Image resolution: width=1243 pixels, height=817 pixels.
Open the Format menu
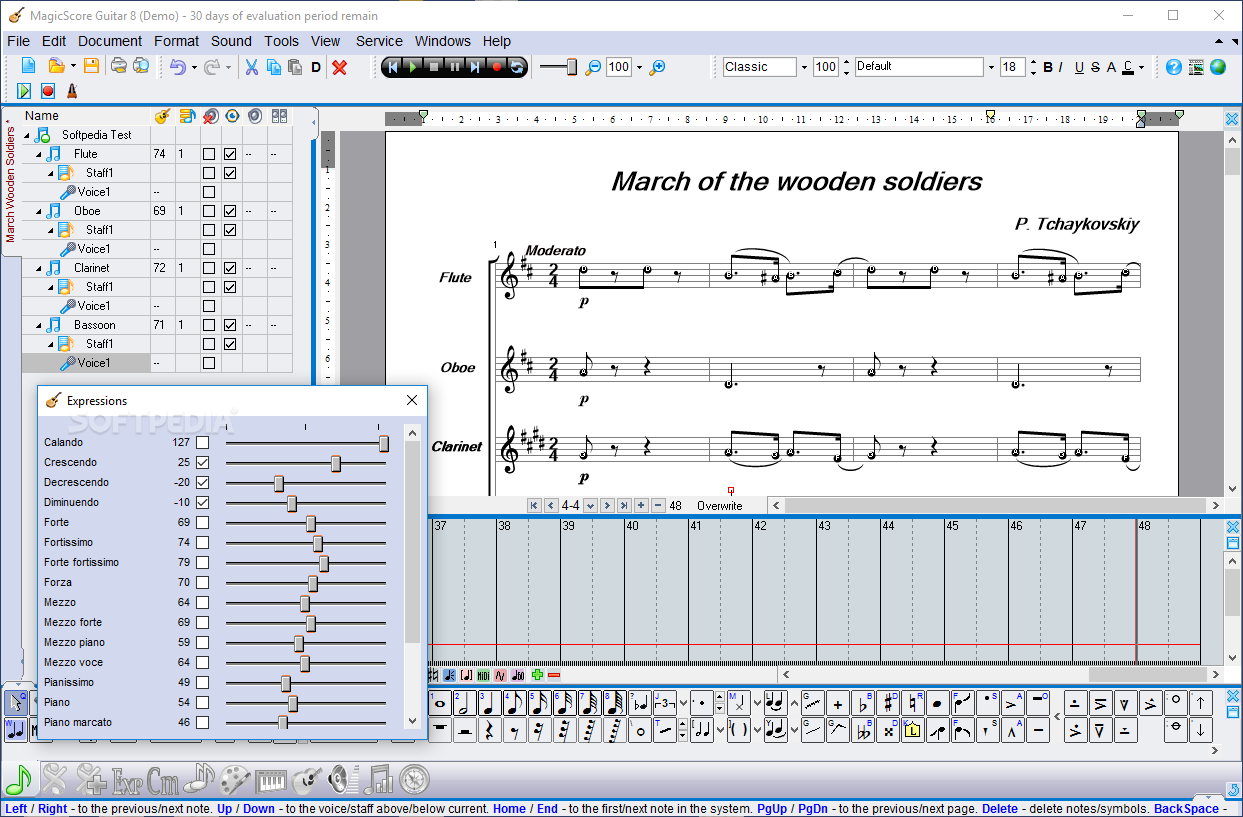[x=176, y=41]
